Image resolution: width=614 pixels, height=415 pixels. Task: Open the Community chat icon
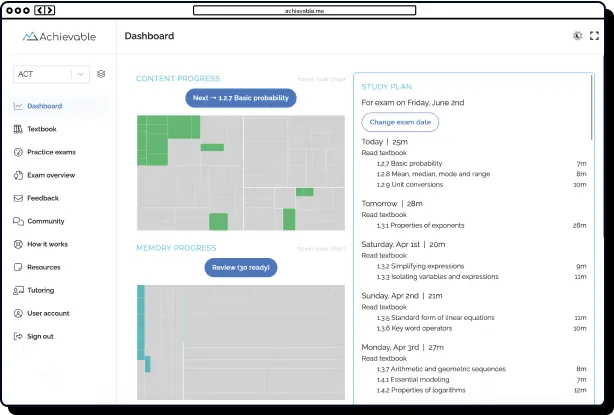19,221
